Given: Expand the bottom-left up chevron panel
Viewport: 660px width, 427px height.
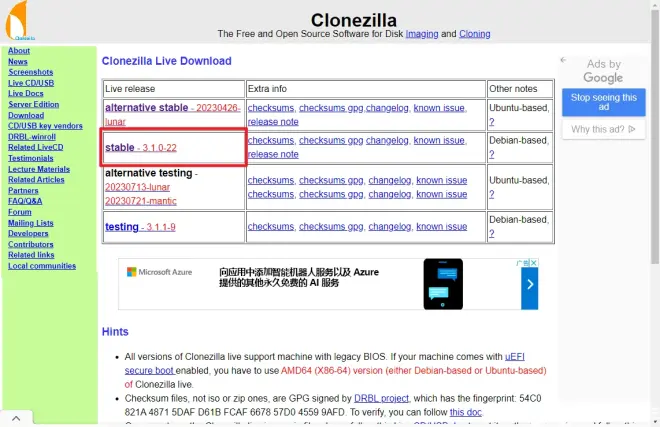Looking at the screenshot, I should [16, 418].
